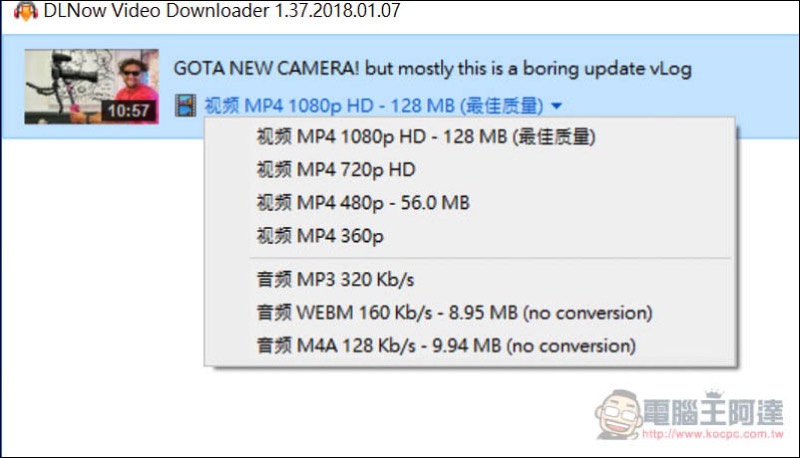Pick MP4 480p 56.0 MB format
Screen dimensions: 800x458
[x=363, y=203]
